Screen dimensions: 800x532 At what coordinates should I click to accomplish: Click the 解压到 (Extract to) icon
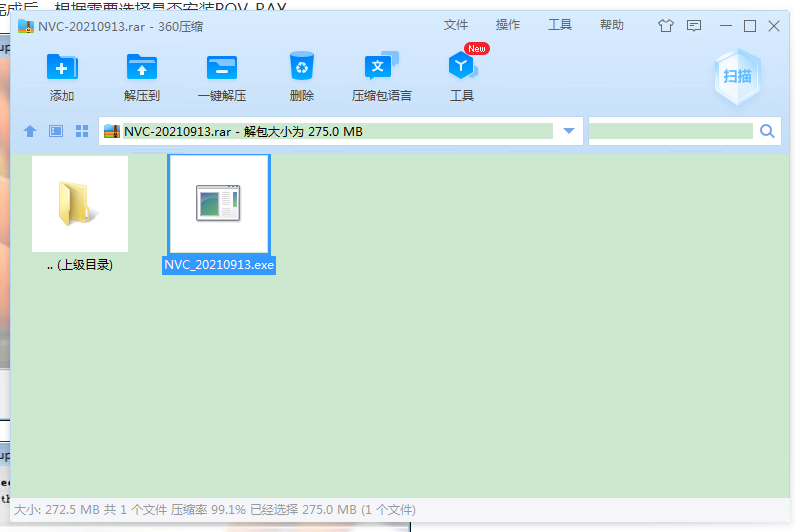(x=142, y=67)
